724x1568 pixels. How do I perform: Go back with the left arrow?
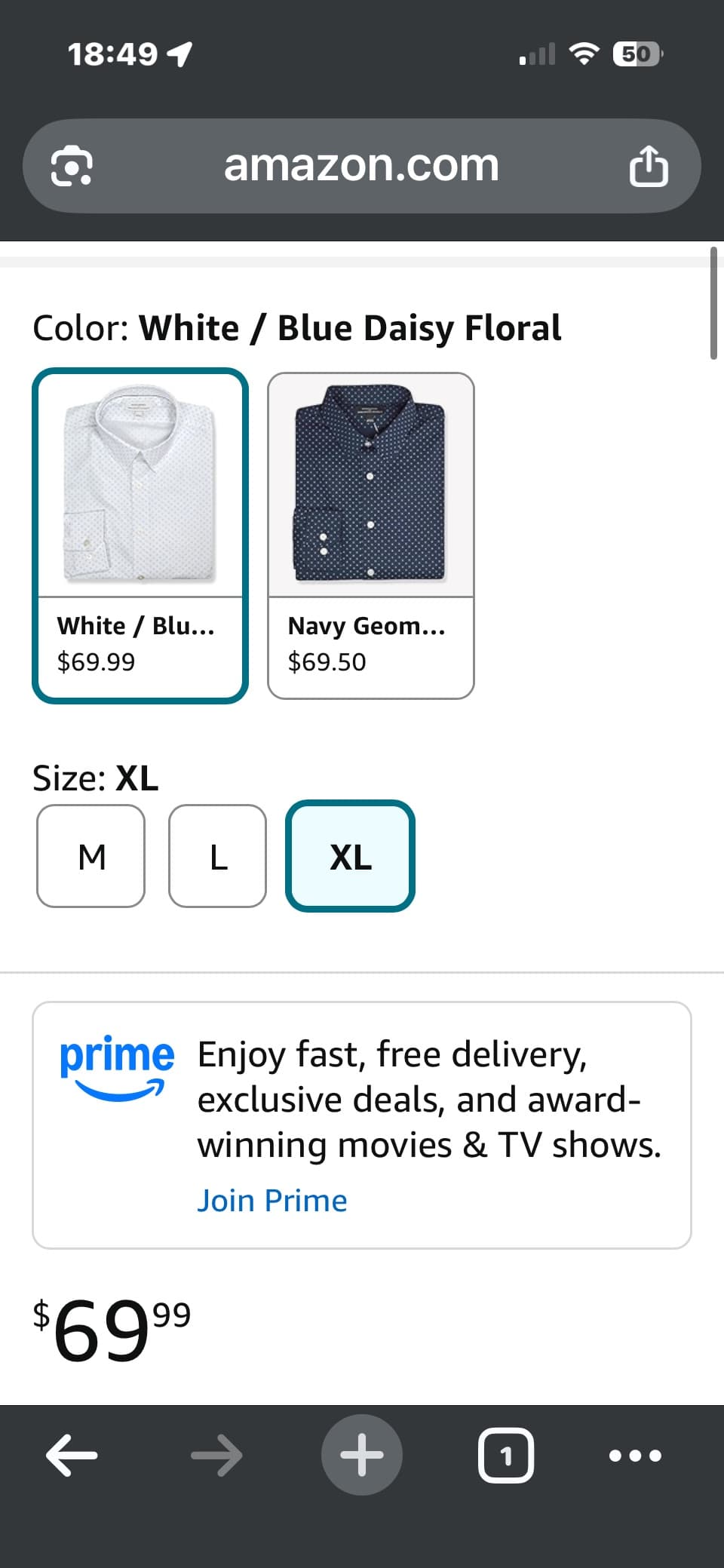(x=72, y=1455)
